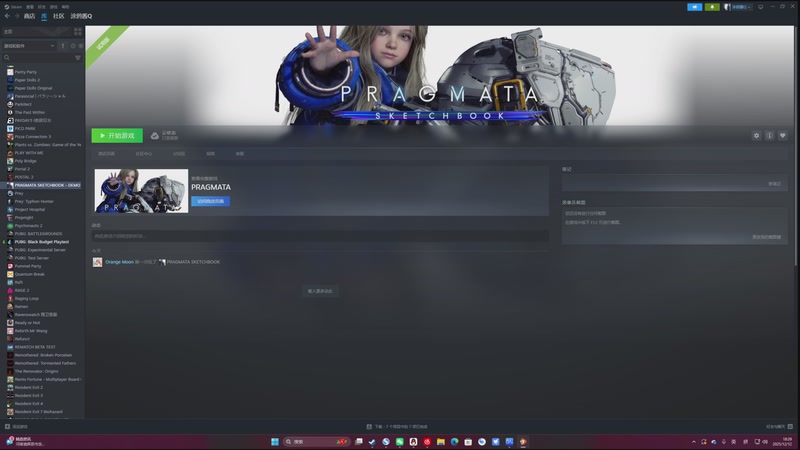Select Portal 2 in the library list
The height and width of the screenshot is (450, 800).
point(22,169)
